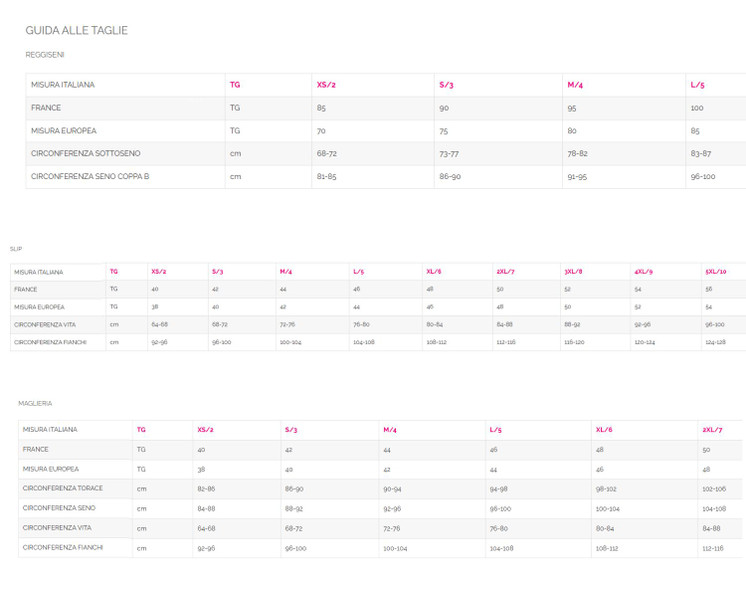Image resolution: width=746 pixels, height=597 pixels.
Task: Click value '90' in Reggiseni France row
Action: point(444,108)
